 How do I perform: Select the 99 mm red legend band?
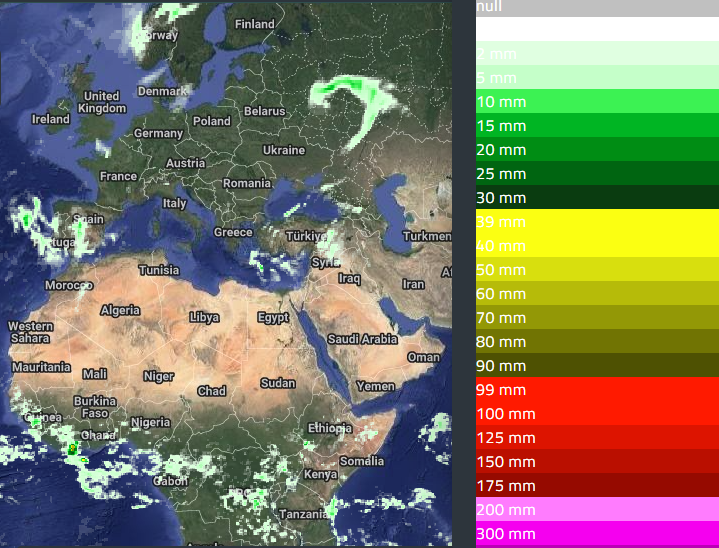pyautogui.click(x=597, y=390)
